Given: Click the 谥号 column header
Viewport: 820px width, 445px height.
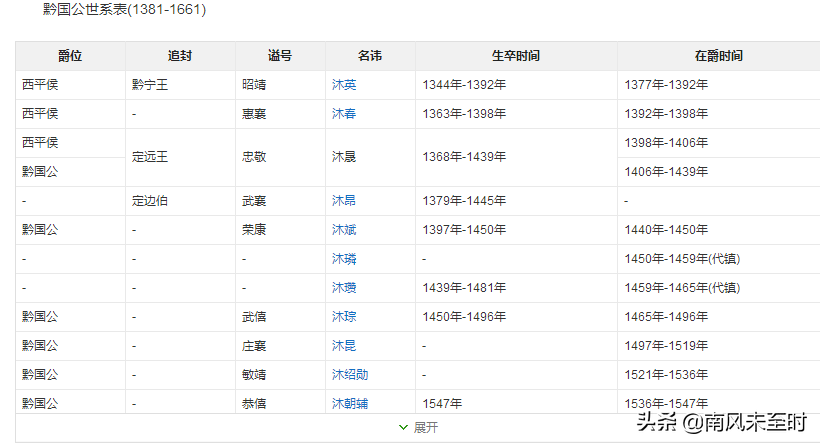Looking at the screenshot, I should 280,56.
